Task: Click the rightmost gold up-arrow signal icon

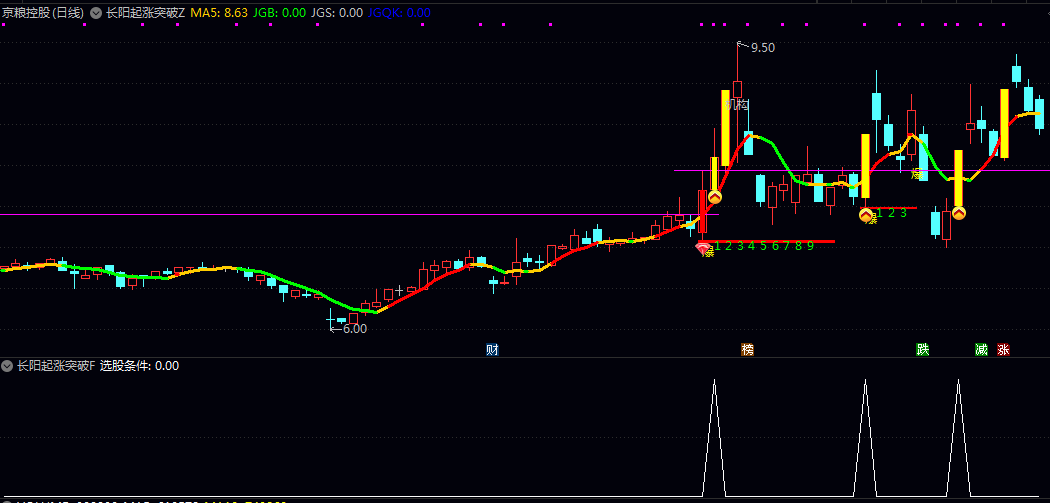Action: pyautogui.click(x=959, y=213)
